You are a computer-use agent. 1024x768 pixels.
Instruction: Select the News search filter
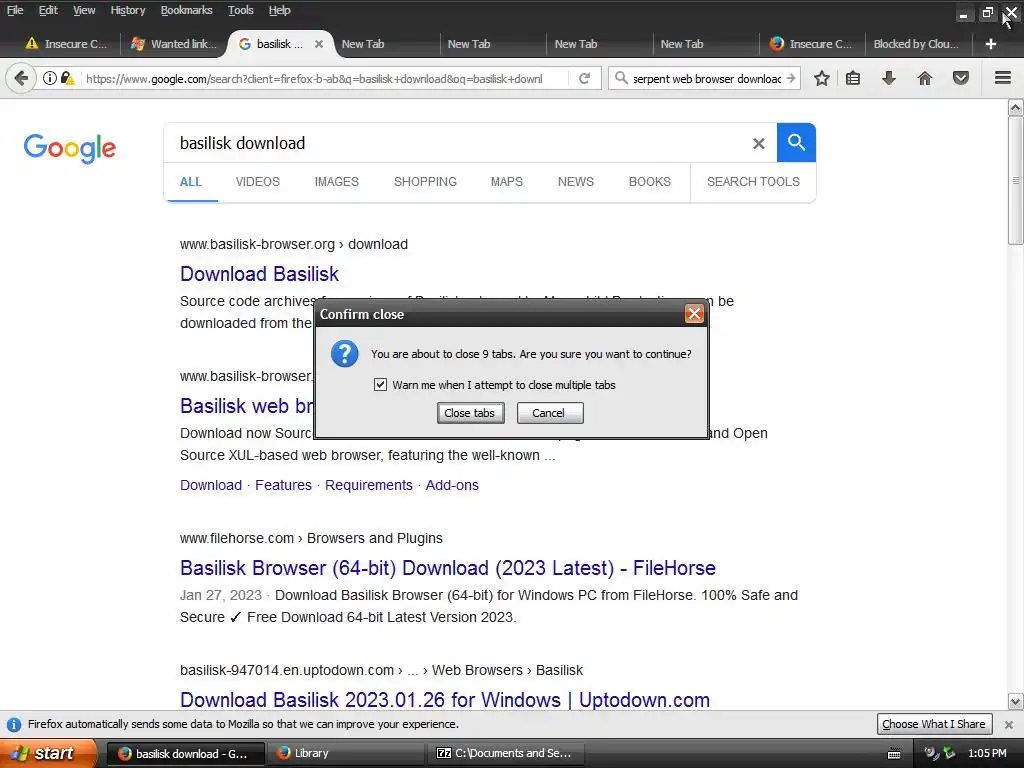point(575,182)
